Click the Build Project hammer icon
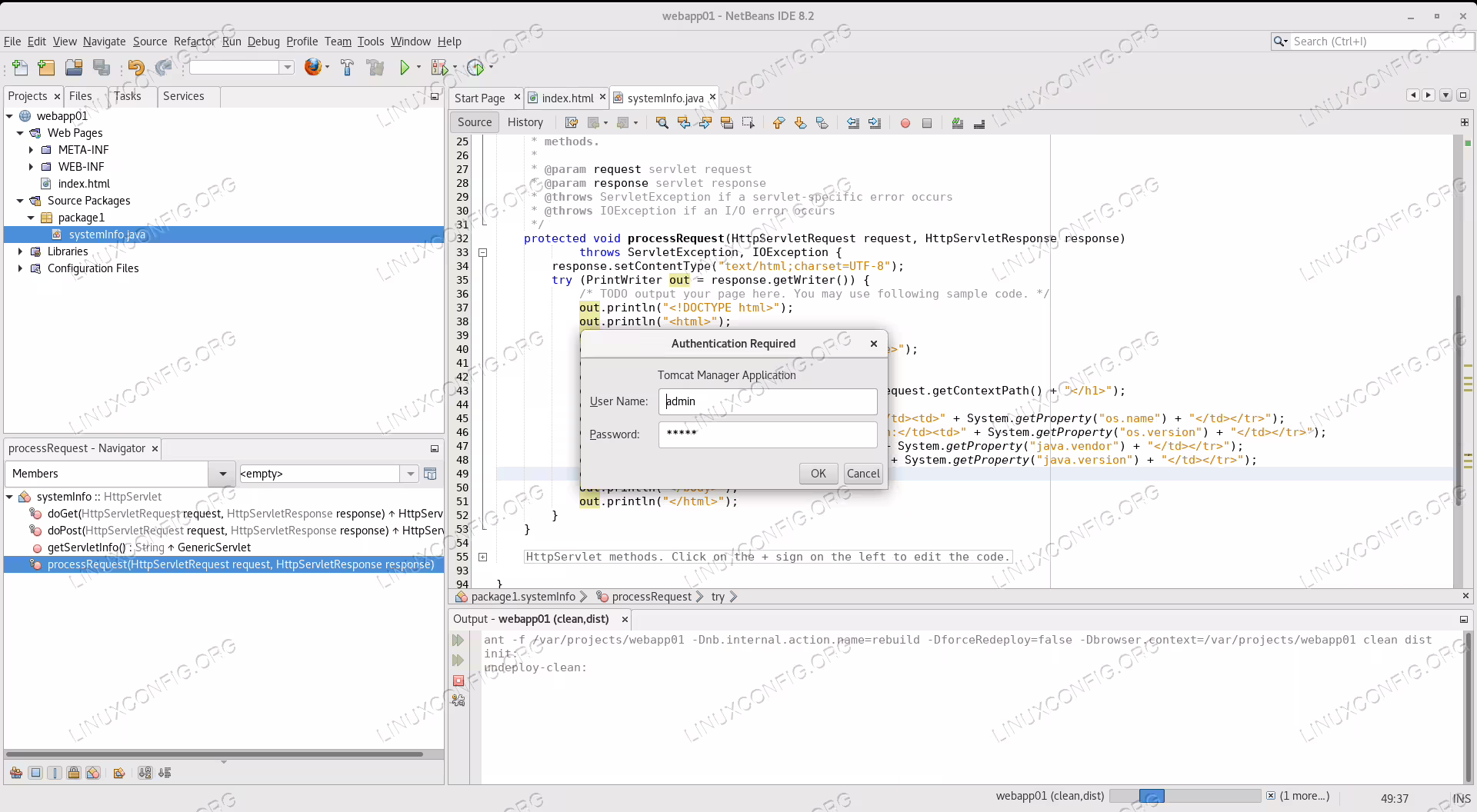The width and height of the screenshot is (1477, 812). pyautogui.click(x=347, y=68)
